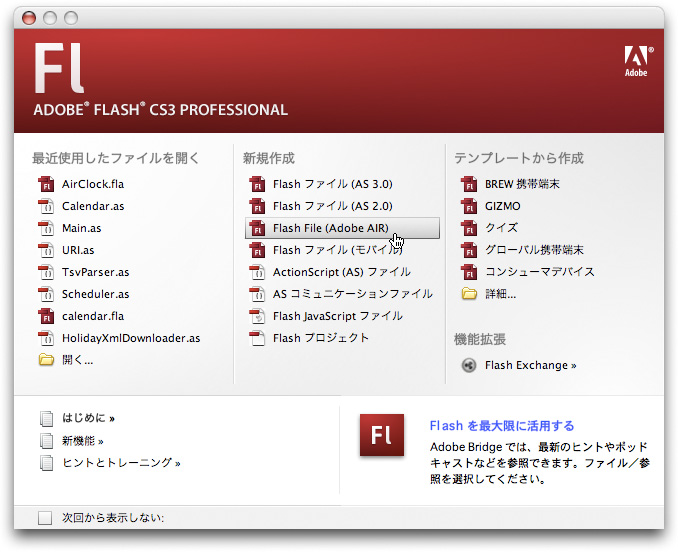Viewport: 678px width, 552px height.
Task: Create new Flash JavaScript ファイル
Action: click(x=338, y=316)
